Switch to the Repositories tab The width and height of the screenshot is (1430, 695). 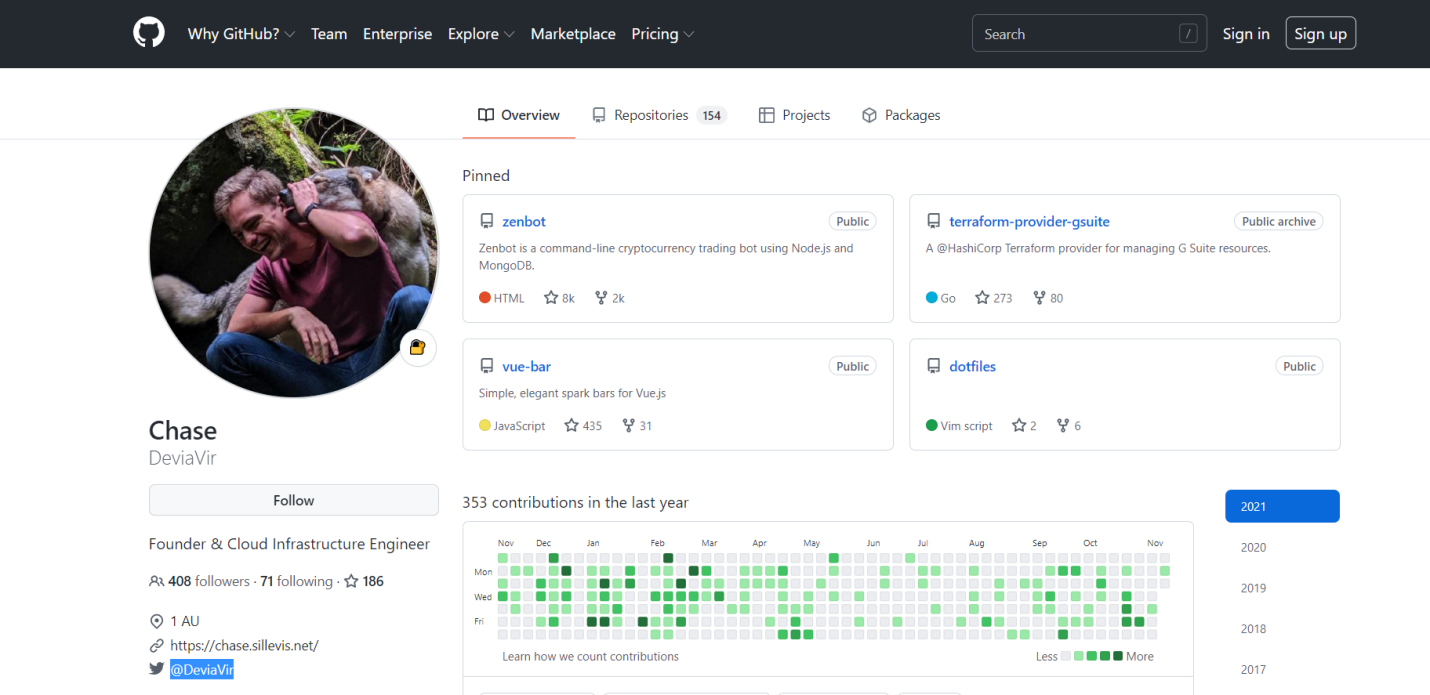658,115
